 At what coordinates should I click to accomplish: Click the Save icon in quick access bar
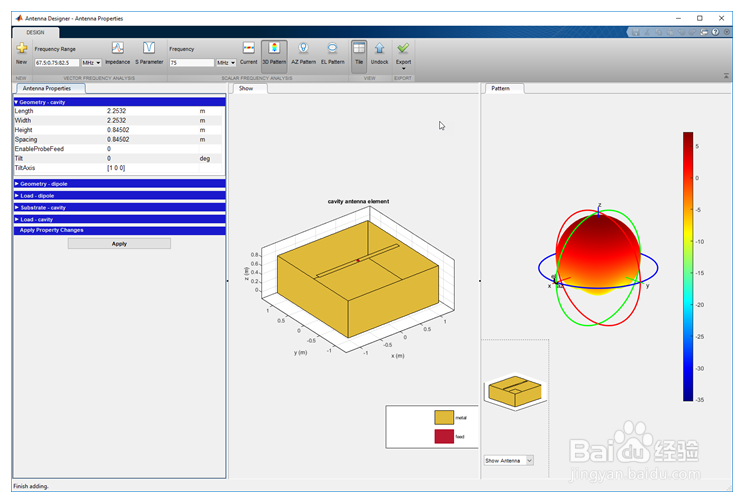[x=636, y=32]
